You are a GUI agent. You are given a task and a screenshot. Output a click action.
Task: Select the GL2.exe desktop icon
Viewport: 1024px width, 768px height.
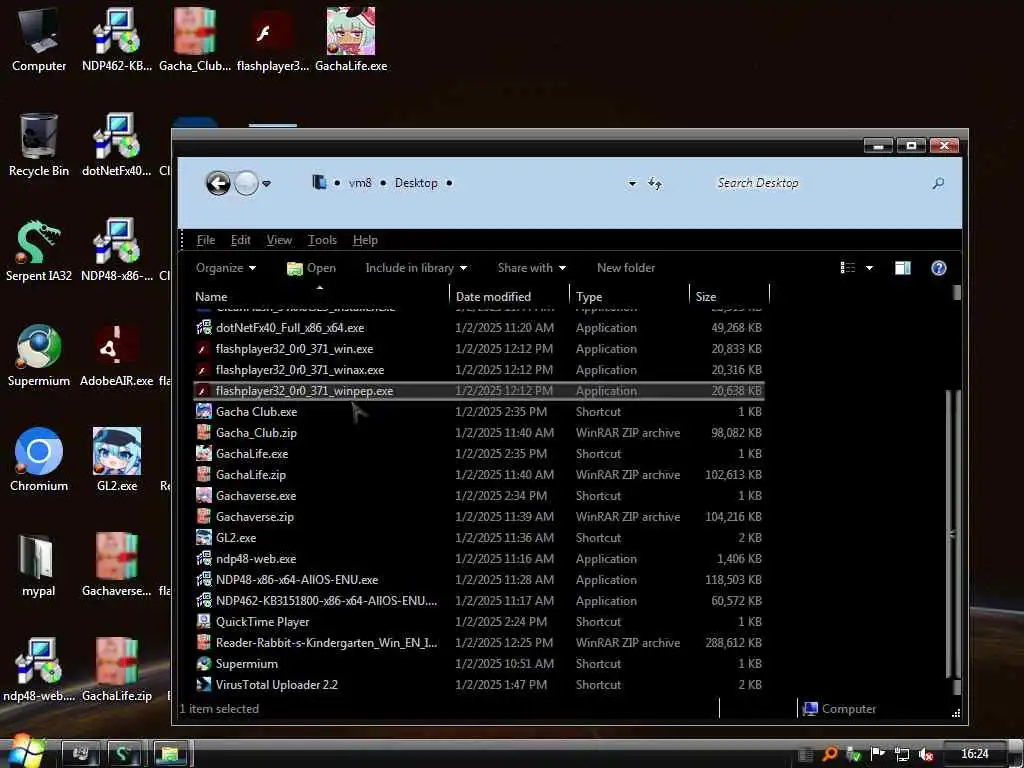[x=117, y=460]
